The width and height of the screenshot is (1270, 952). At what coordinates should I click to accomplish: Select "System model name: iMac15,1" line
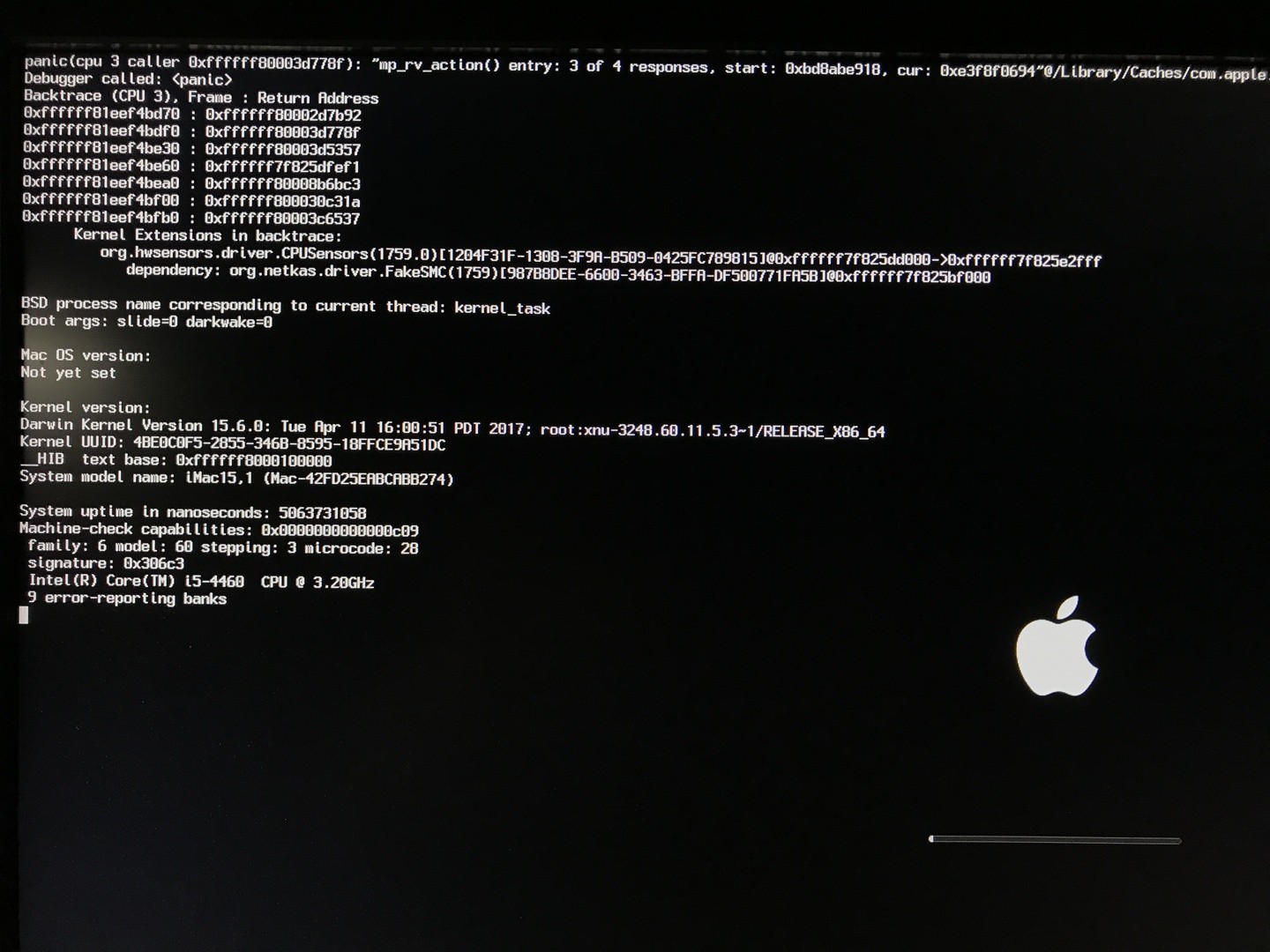(236, 478)
